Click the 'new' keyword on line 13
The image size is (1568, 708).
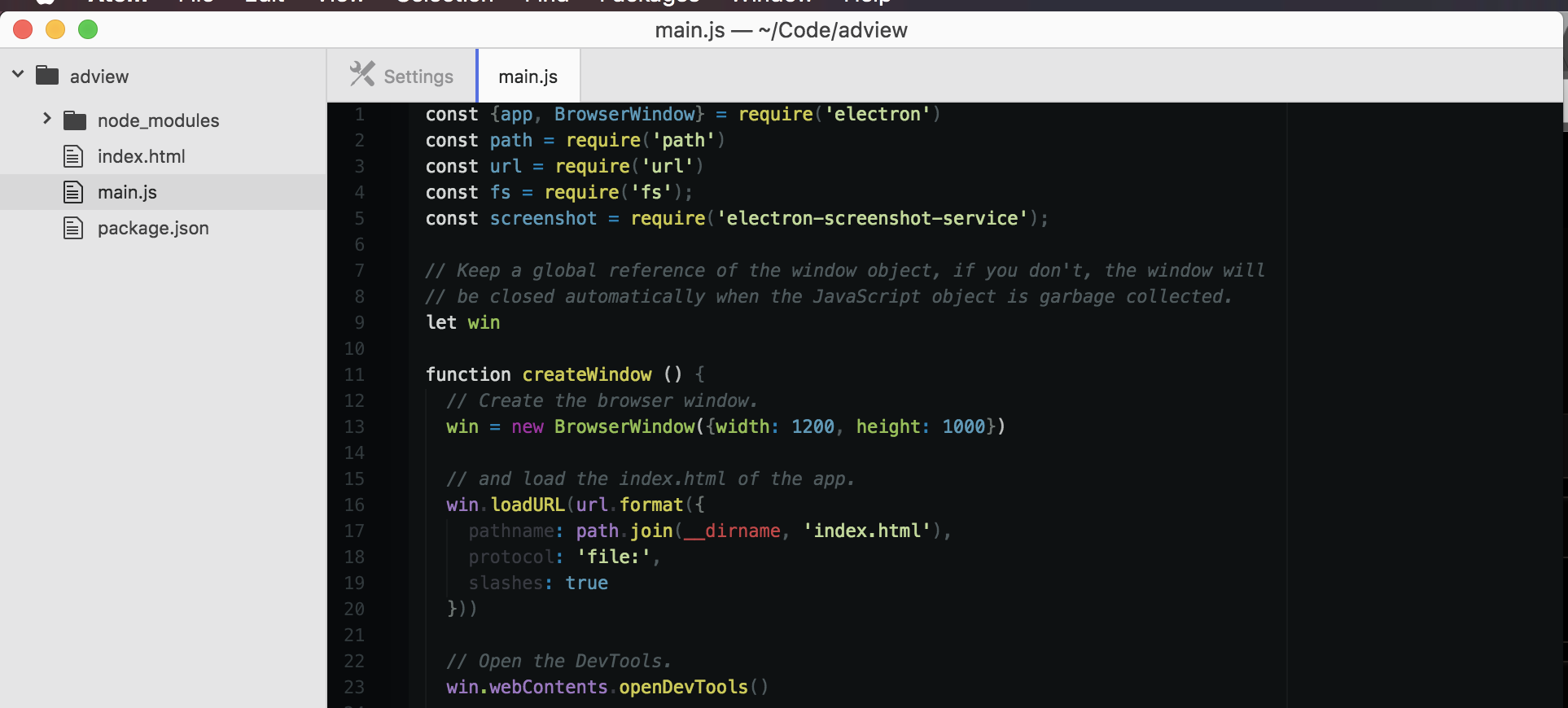click(x=528, y=426)
